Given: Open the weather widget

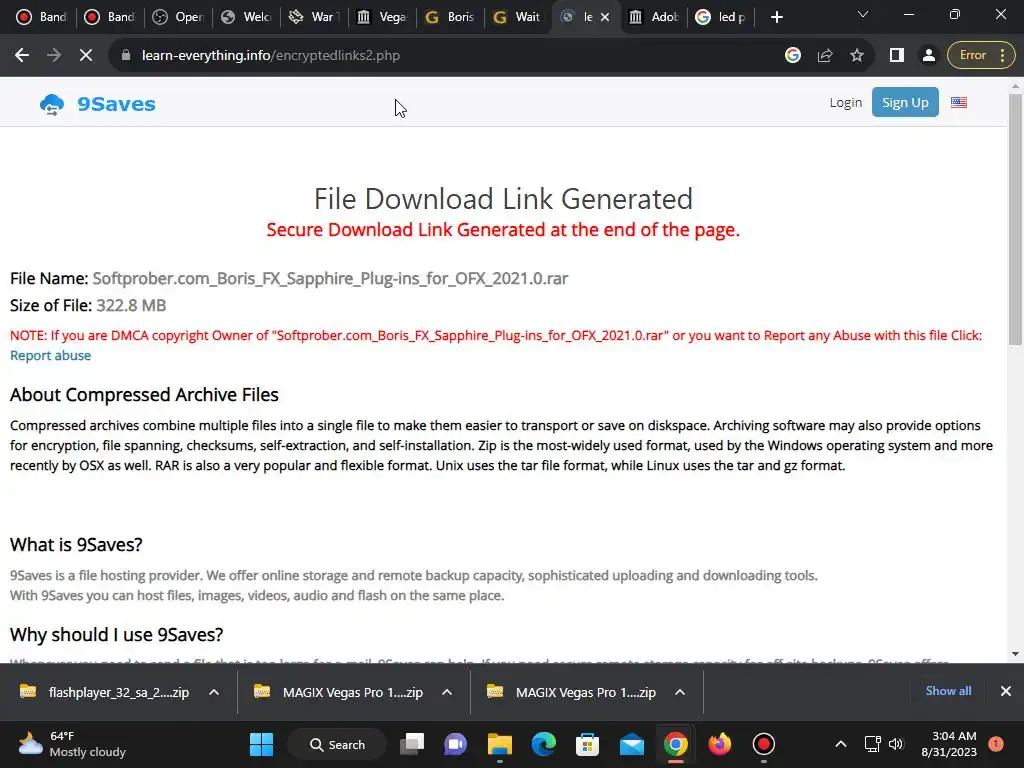Looking at the screenshot, I should click(72, 744).
